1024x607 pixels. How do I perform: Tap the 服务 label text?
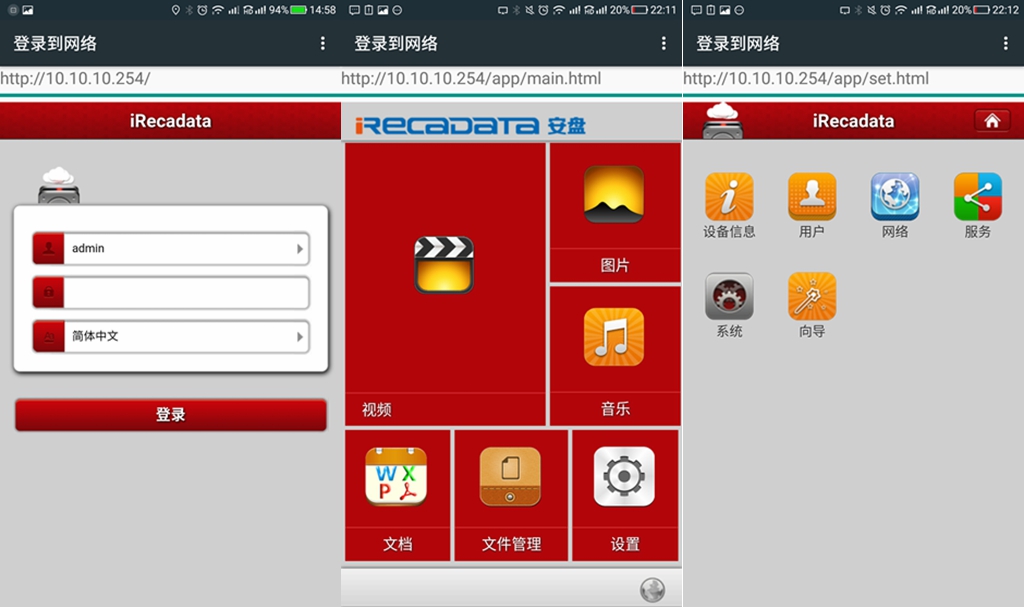pyautogui.click(x=978, y=231)
